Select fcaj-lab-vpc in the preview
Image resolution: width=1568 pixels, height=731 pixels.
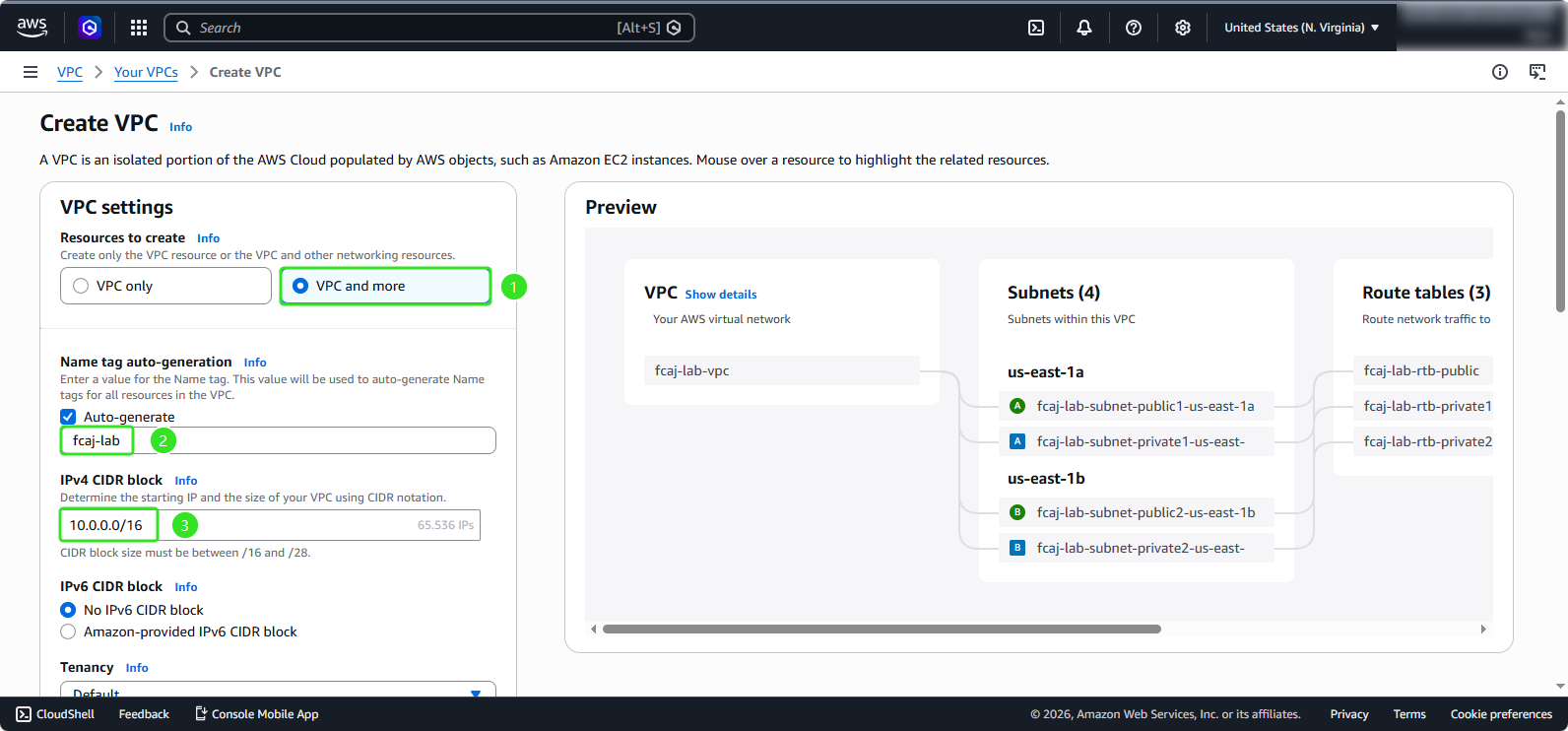point(782,370)
